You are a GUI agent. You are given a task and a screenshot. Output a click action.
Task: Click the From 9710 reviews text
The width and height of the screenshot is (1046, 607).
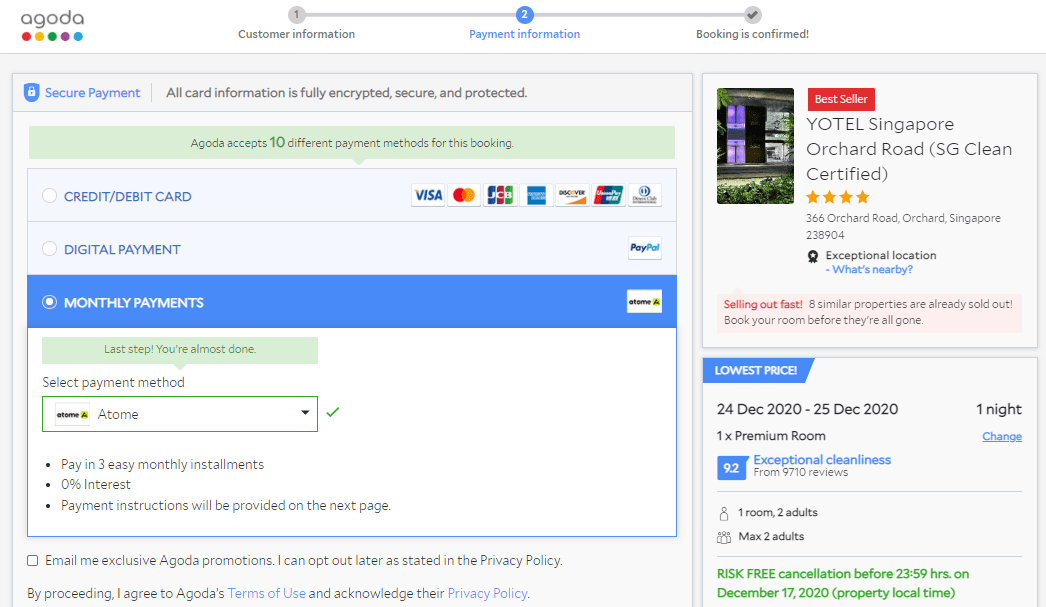[x=801, y=472]
